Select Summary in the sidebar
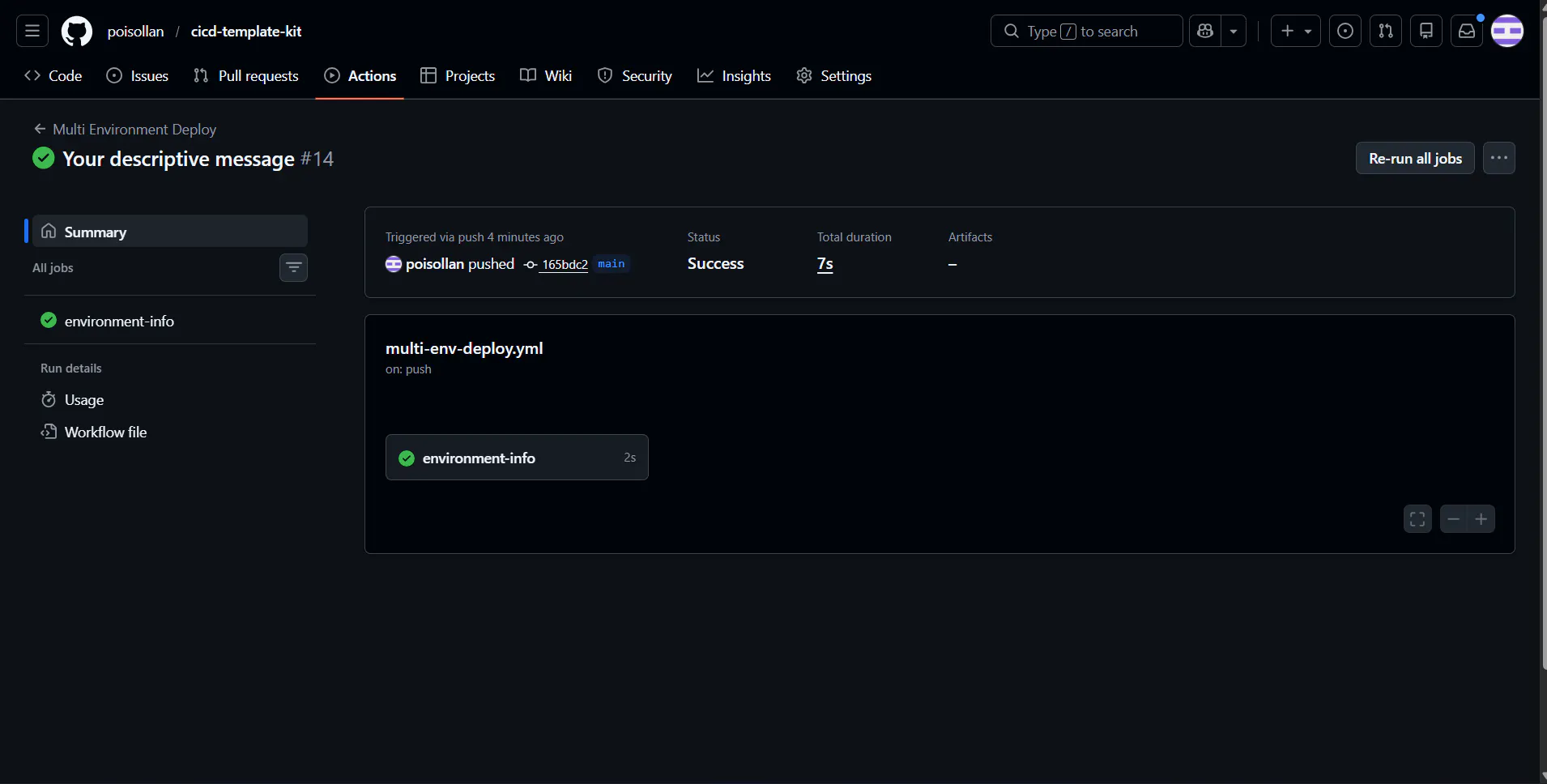 click(x=170, y=232)
